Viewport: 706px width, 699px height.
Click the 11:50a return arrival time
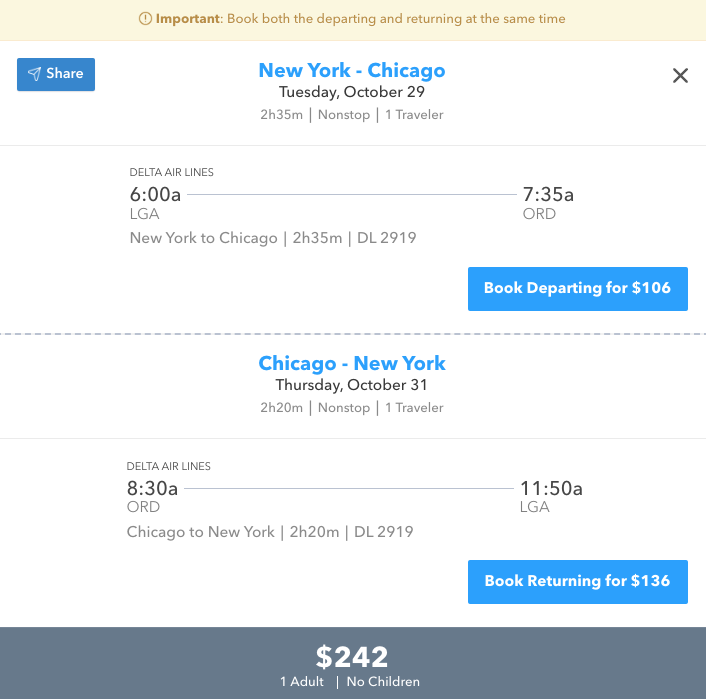[x=551, y=488]
